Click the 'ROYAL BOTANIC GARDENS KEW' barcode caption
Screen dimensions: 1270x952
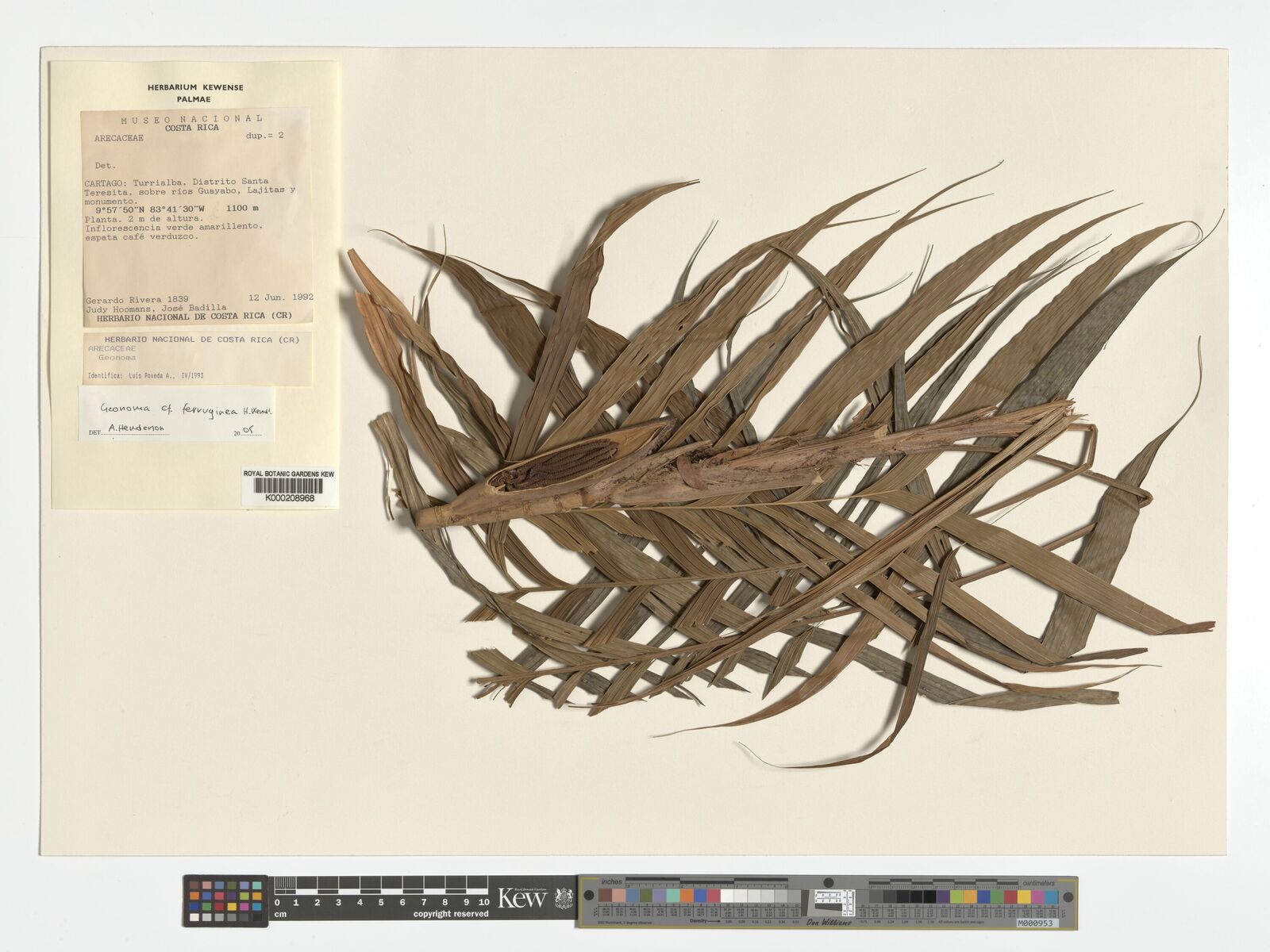click(289, 474)
